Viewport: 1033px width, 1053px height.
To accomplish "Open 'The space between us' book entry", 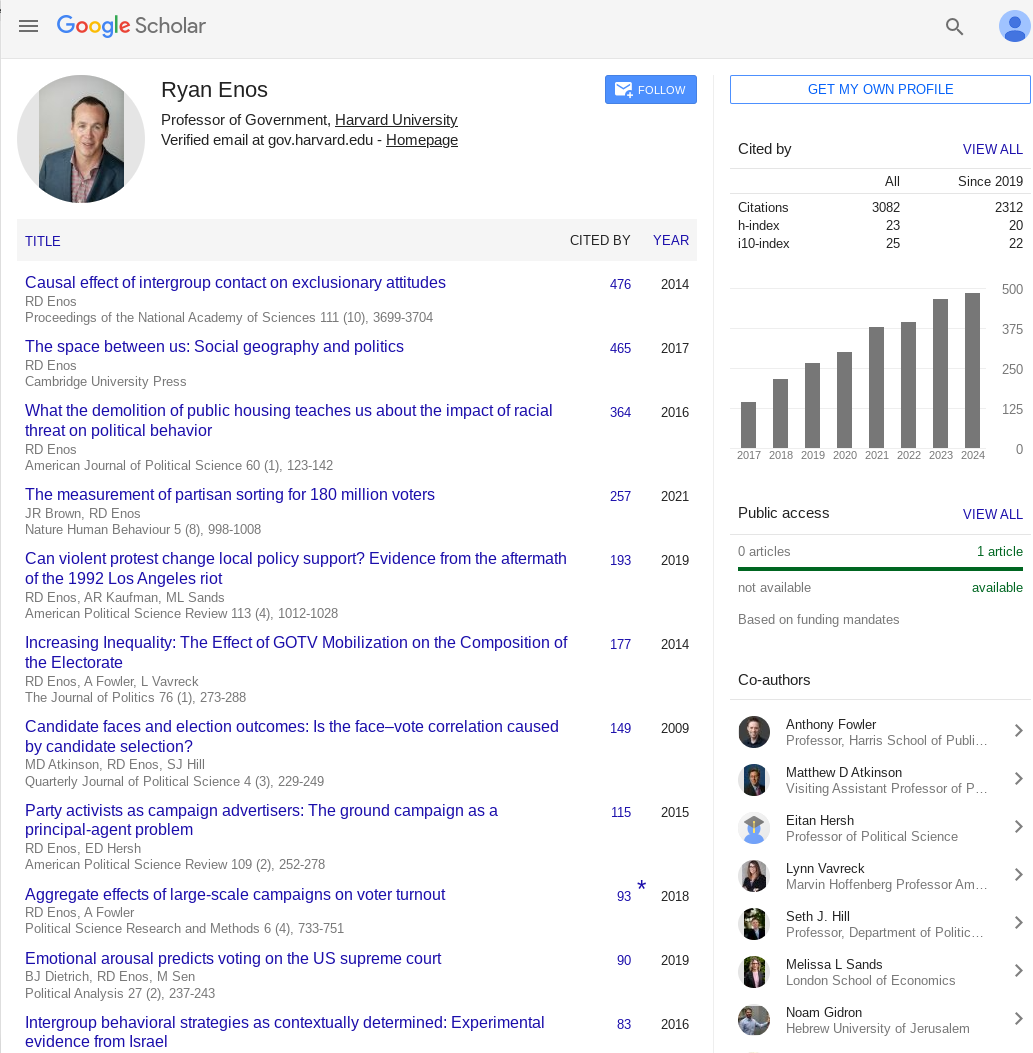I will pyautogui.click(x=214, y=347).
